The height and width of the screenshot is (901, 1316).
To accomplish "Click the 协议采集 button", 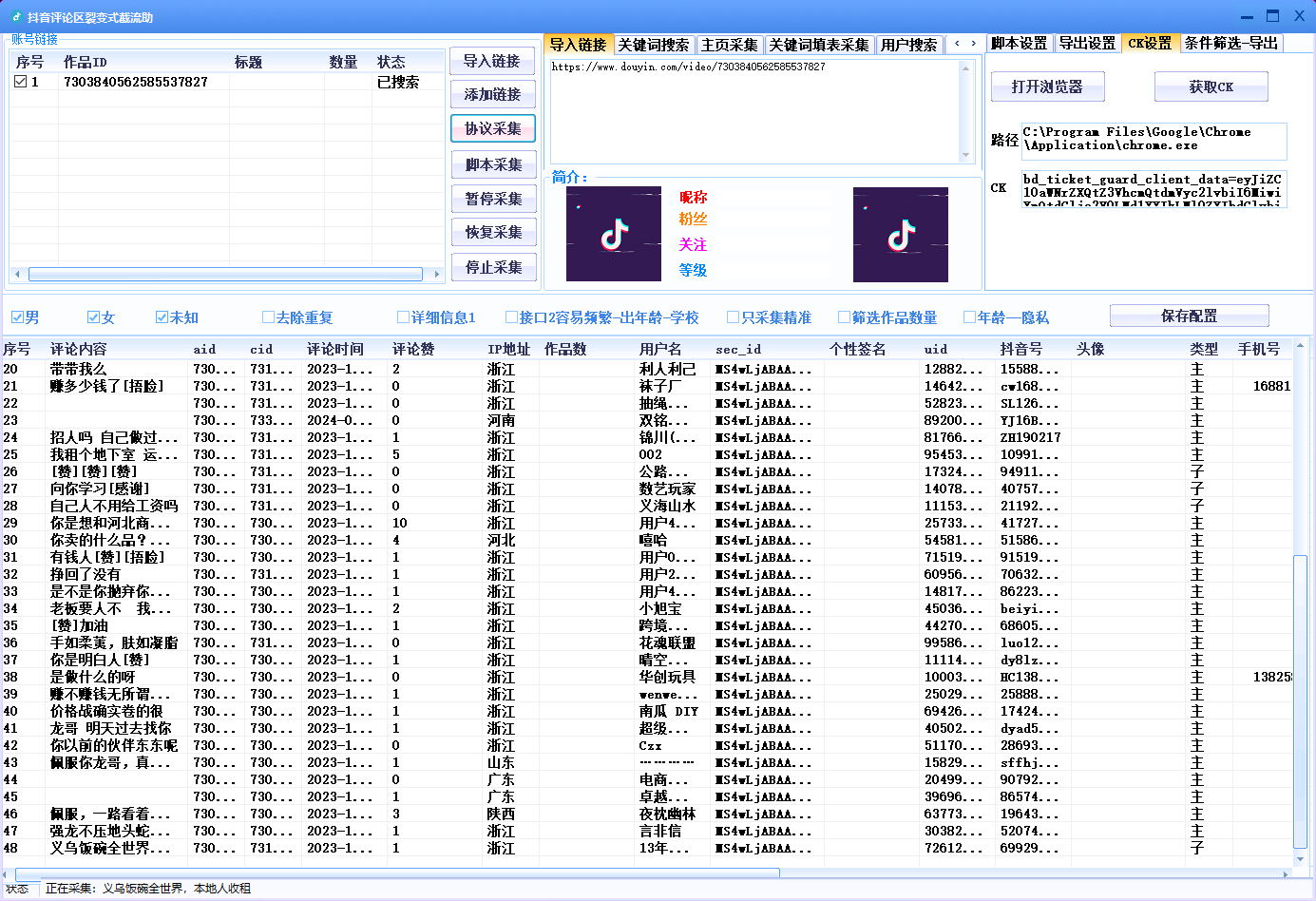I will point(491,128).
